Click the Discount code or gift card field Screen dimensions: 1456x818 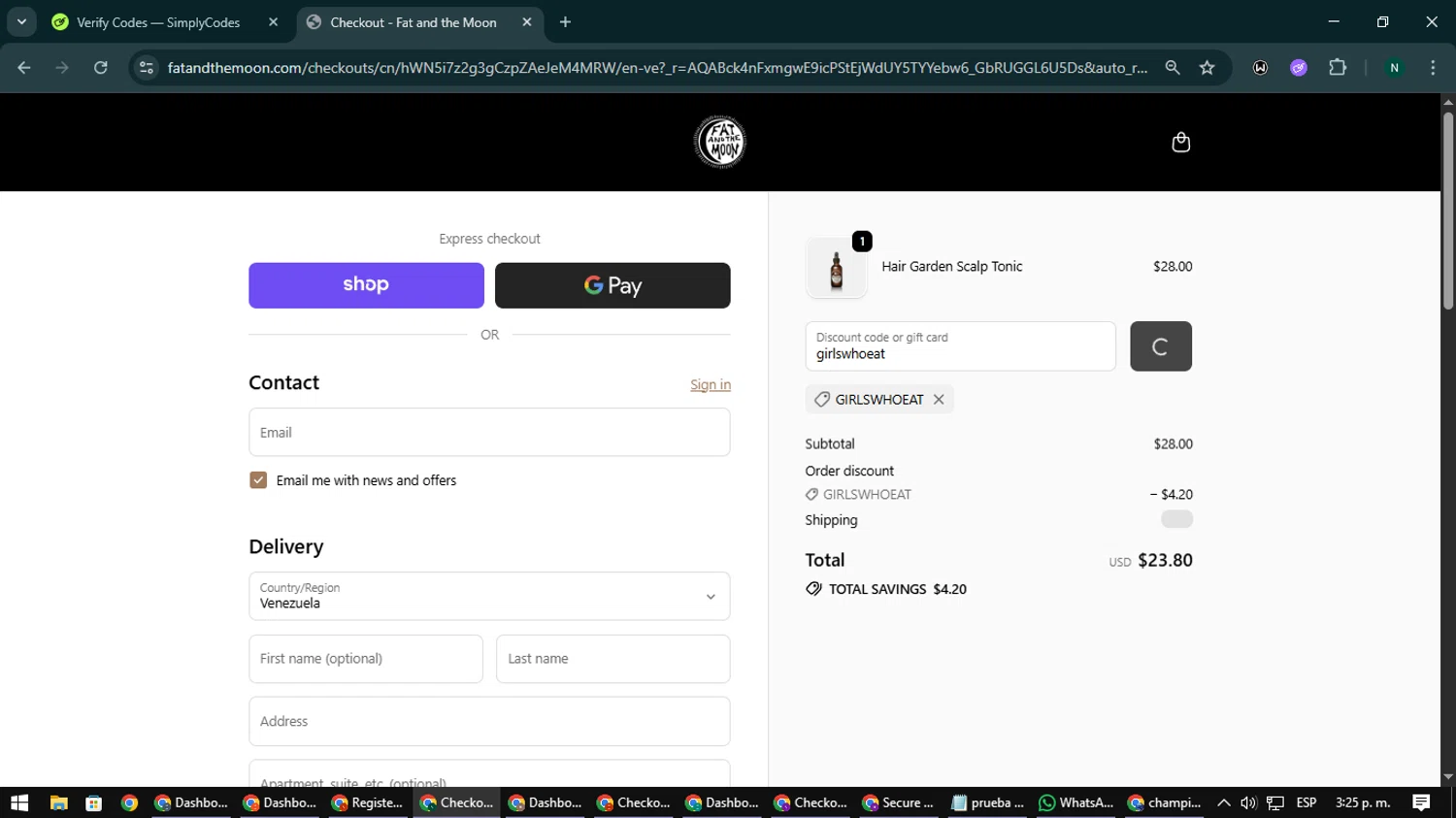point(960,346)
